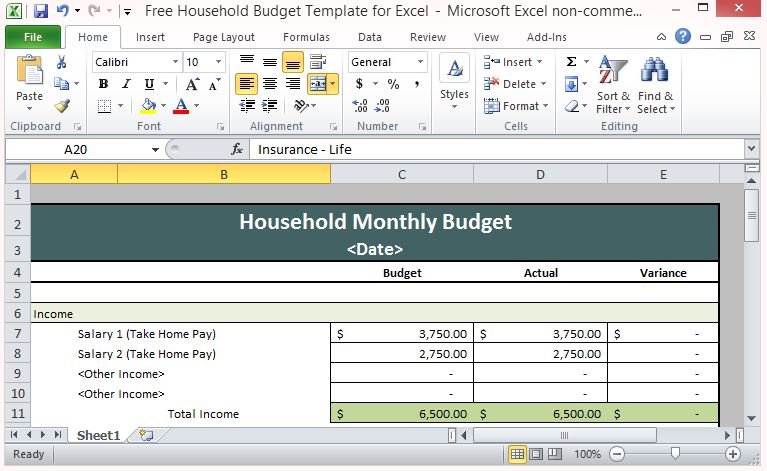Click the green File button
767x471 pixels.
32,37
